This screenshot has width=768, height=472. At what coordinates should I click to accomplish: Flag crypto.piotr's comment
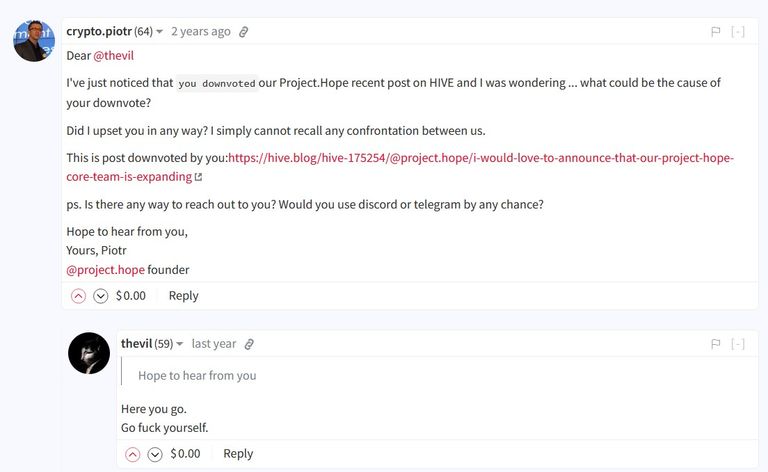[x=716, y=32]
